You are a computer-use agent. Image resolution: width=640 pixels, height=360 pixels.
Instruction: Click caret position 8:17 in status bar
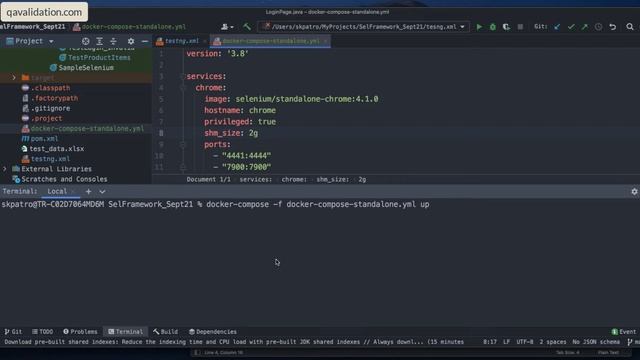point(490,342)
